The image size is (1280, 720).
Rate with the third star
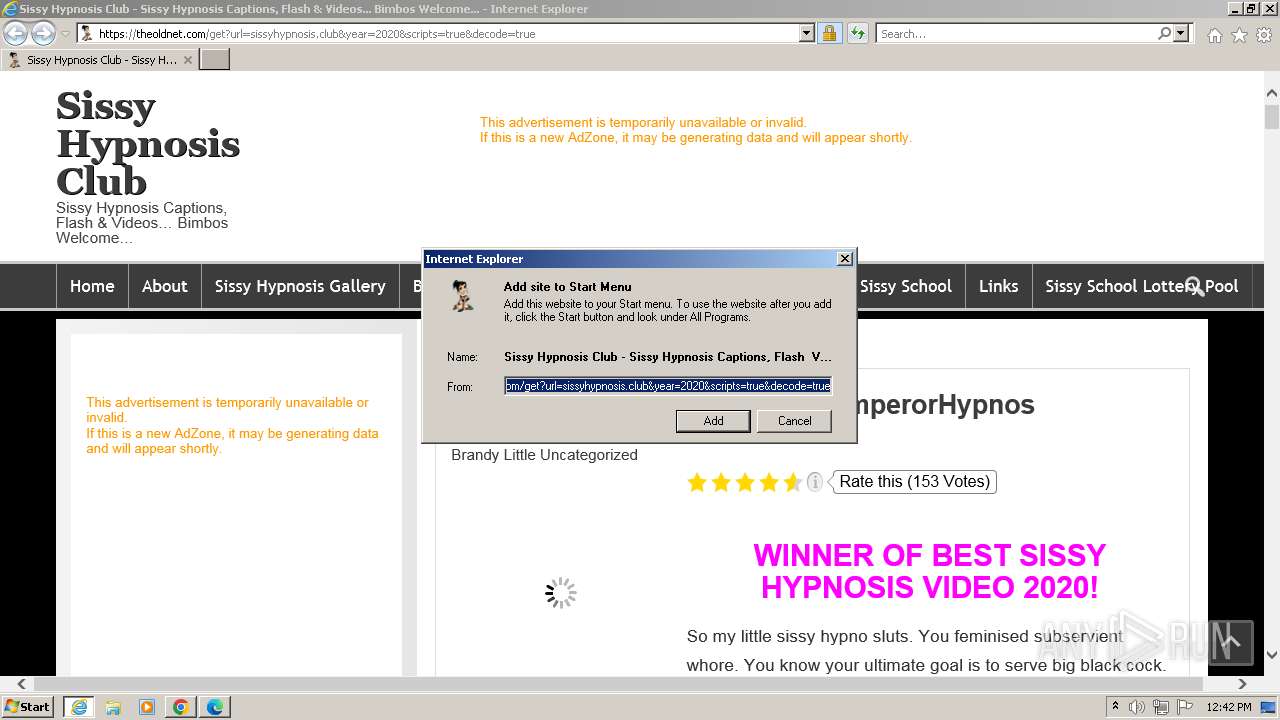coord(745,483)
